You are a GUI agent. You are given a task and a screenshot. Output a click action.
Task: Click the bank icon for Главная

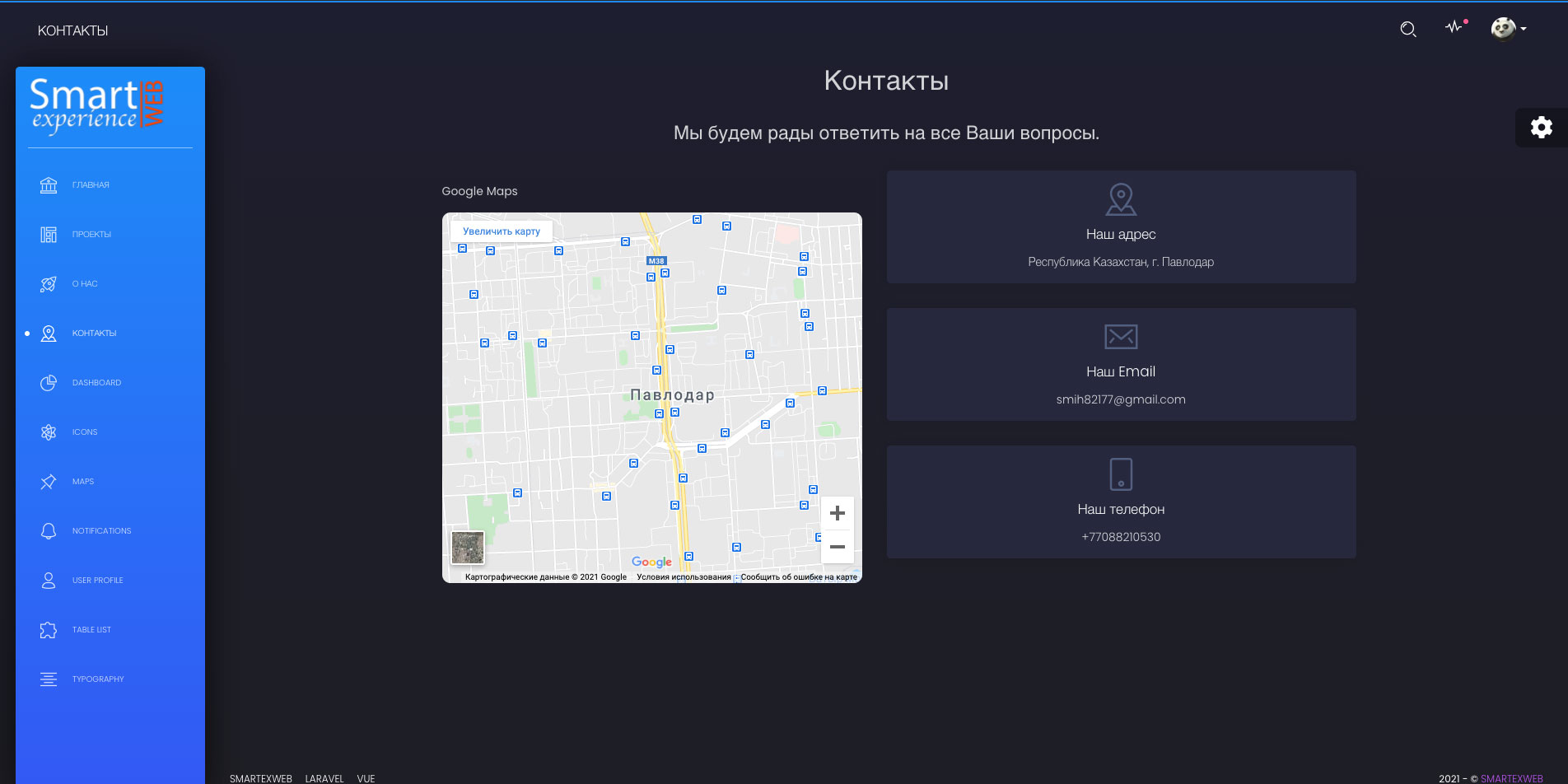click(x=49, y=185)
